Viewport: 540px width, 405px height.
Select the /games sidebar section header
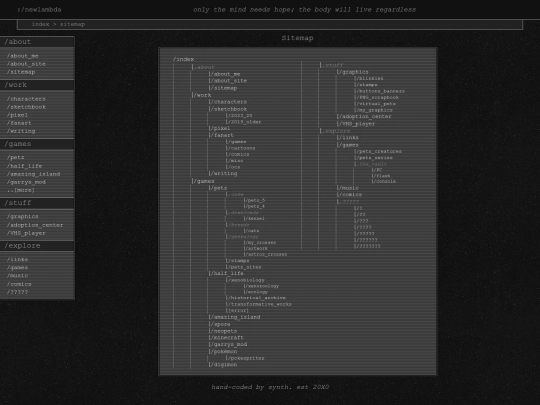37,144
